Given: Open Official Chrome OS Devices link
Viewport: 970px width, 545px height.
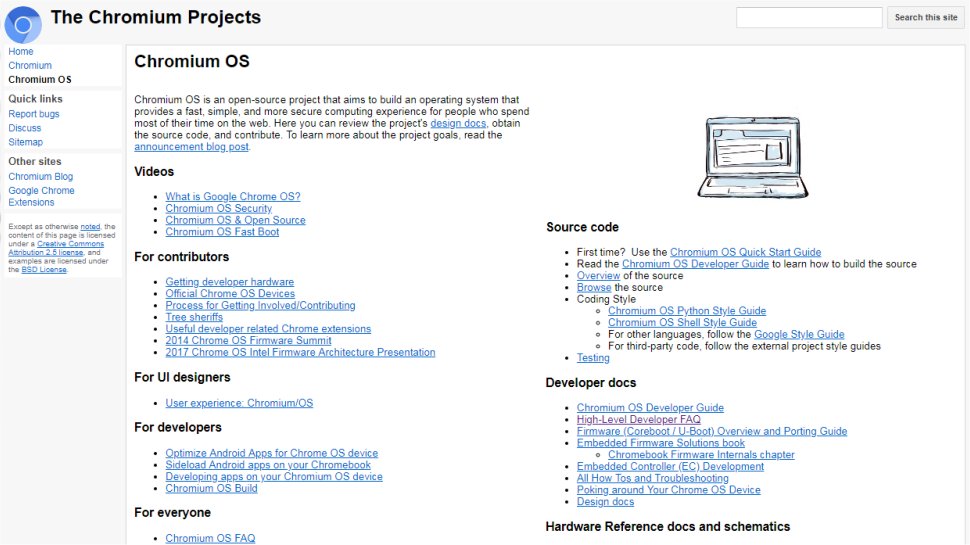Looking at the screenshot, I should pos(230,293).
